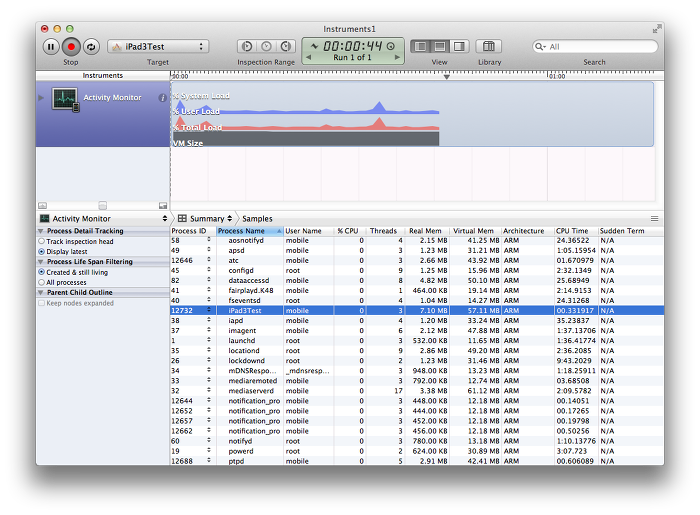This screenshot has height=515, width=700.
Task: Click the clock icon in timer display
Action: pos(391,46)
